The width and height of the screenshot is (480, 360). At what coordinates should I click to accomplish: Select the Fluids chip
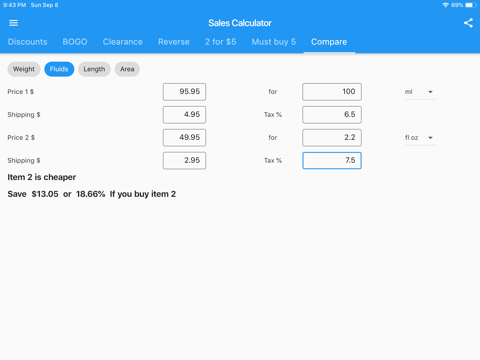(x=59, y=69)
